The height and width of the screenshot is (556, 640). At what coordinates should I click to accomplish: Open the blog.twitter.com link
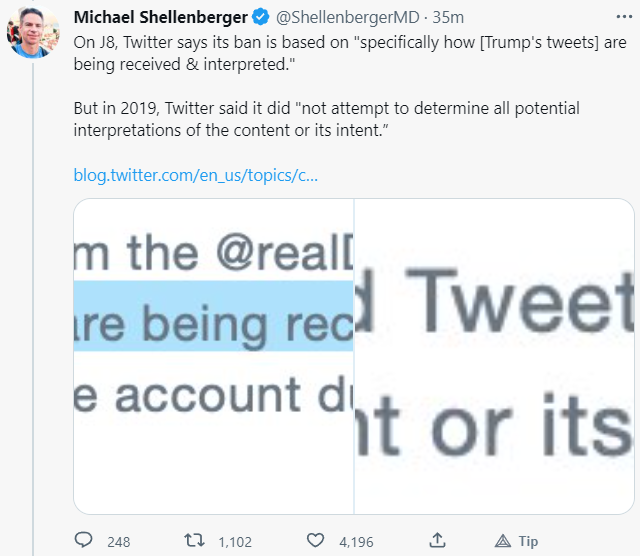(x=196, y=175)
